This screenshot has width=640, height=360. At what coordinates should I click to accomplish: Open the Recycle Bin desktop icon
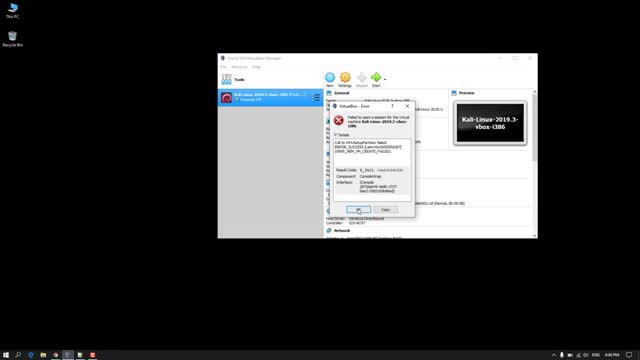pos(13,39)
